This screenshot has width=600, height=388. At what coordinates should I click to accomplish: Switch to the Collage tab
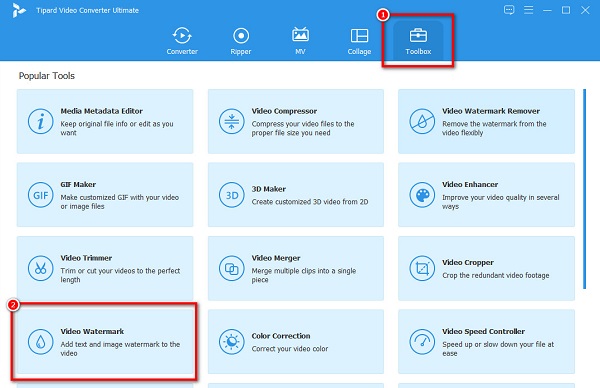(359, 41)
